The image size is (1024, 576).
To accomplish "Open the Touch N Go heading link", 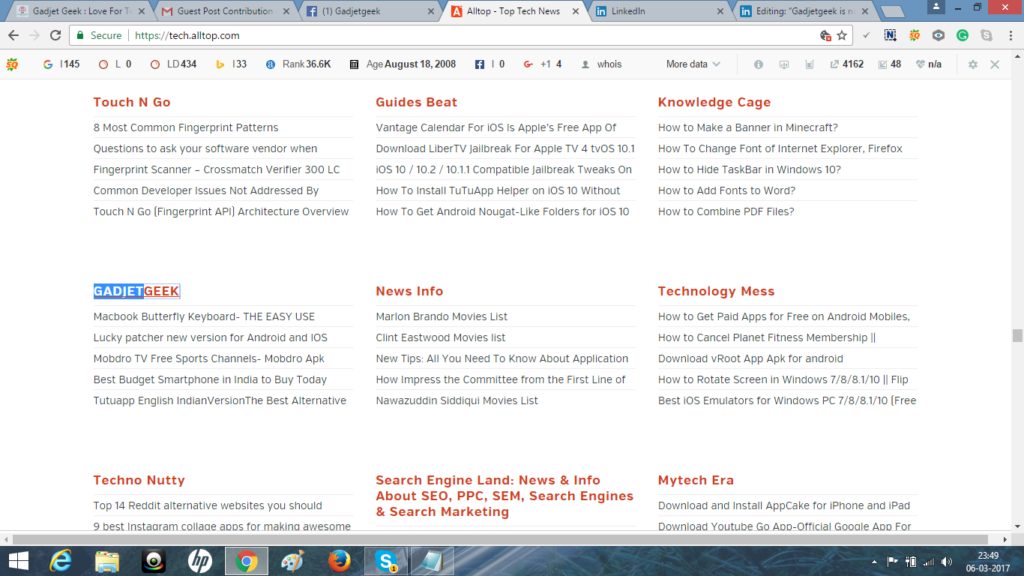I will (132, 102).
